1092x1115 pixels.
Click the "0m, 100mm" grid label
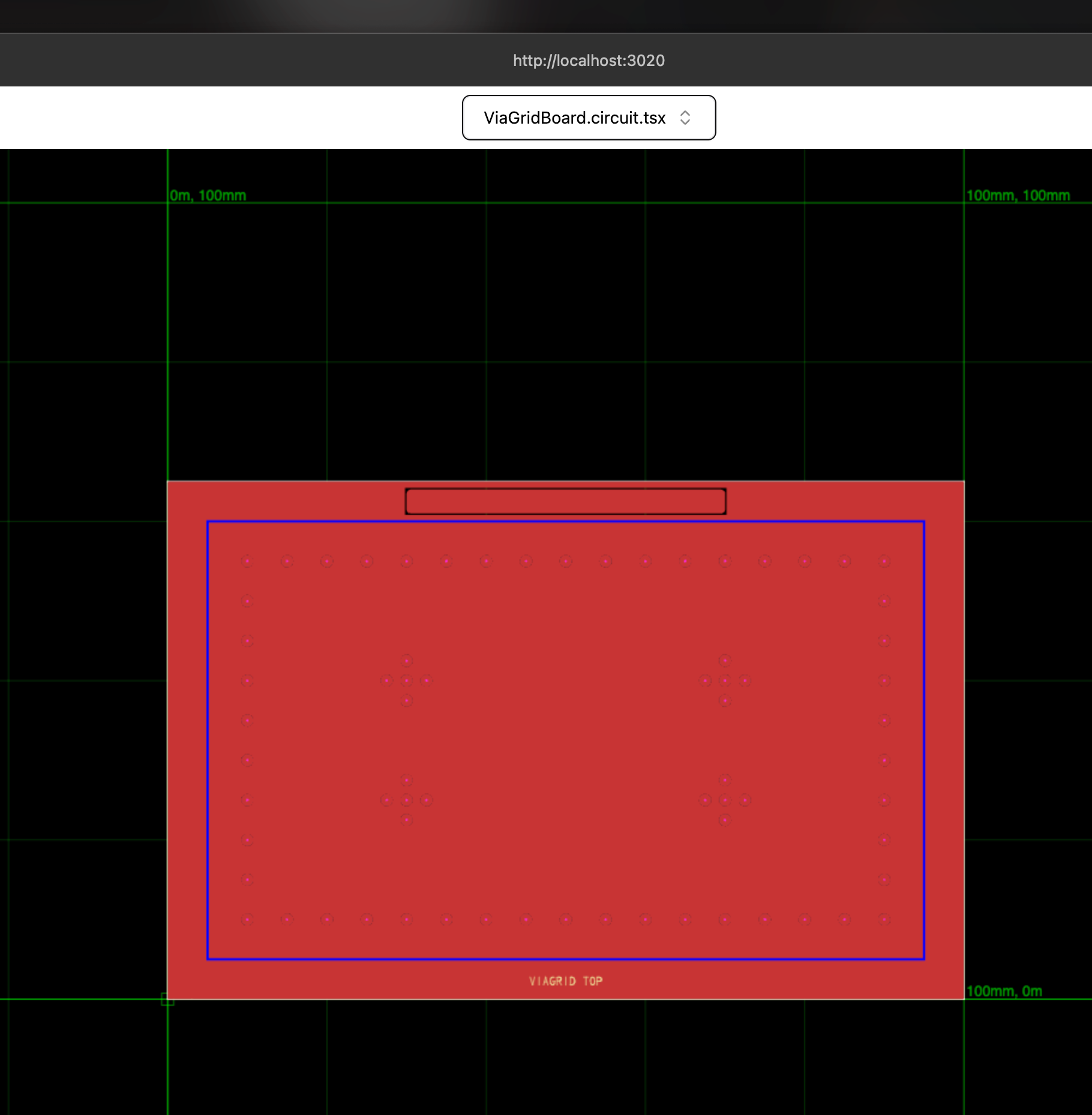(208, 196)
